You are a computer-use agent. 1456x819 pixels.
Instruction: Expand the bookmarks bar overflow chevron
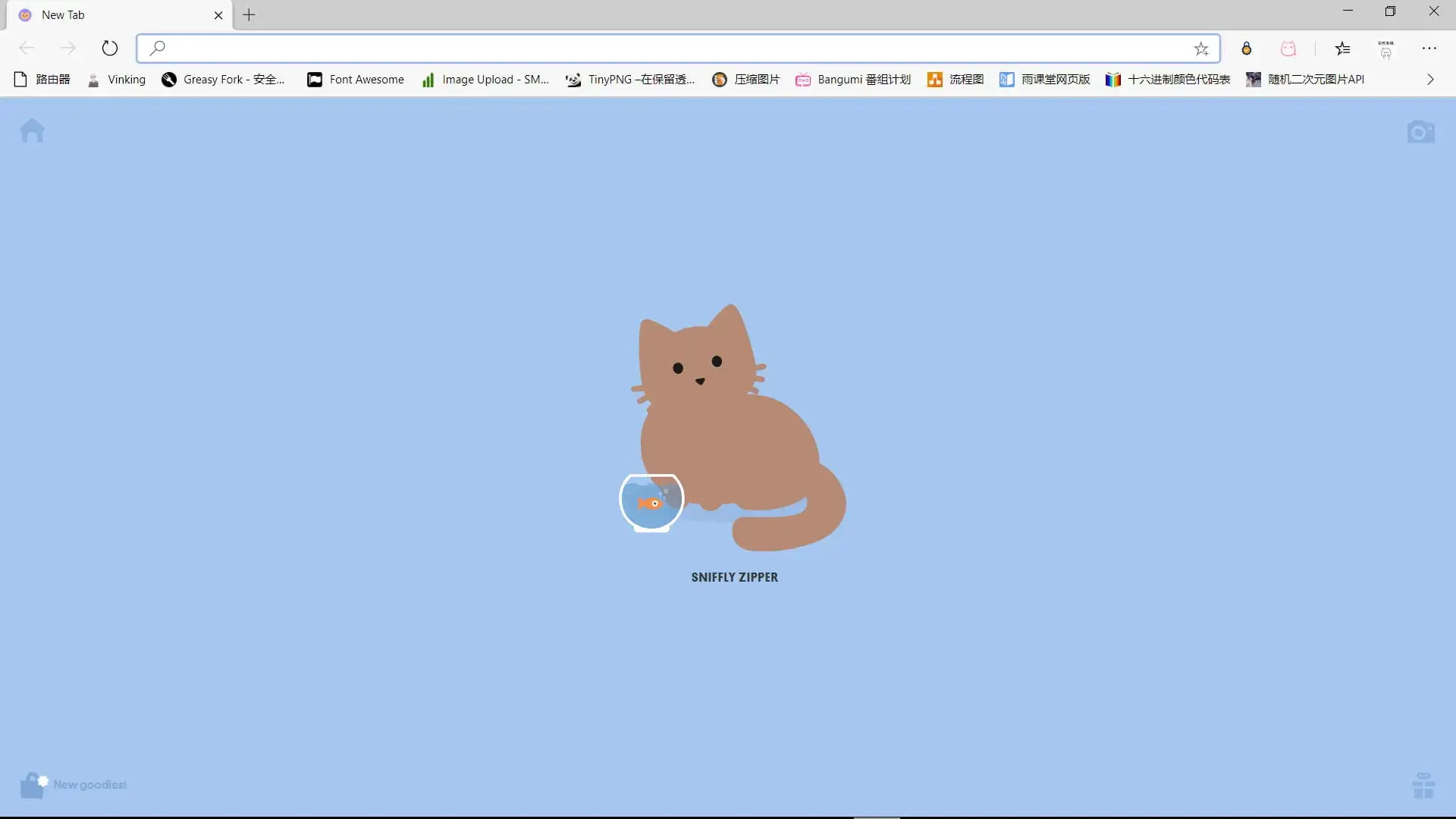point(1429,80)
